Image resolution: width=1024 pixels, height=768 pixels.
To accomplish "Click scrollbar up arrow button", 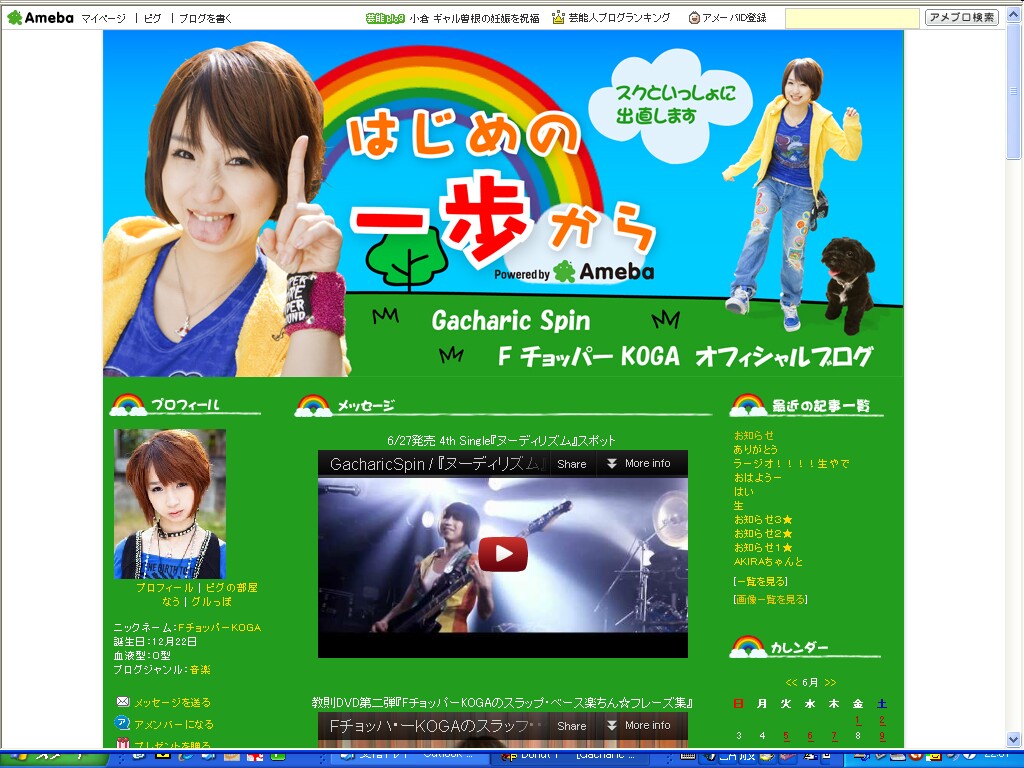I will [x=1014, y=14].
